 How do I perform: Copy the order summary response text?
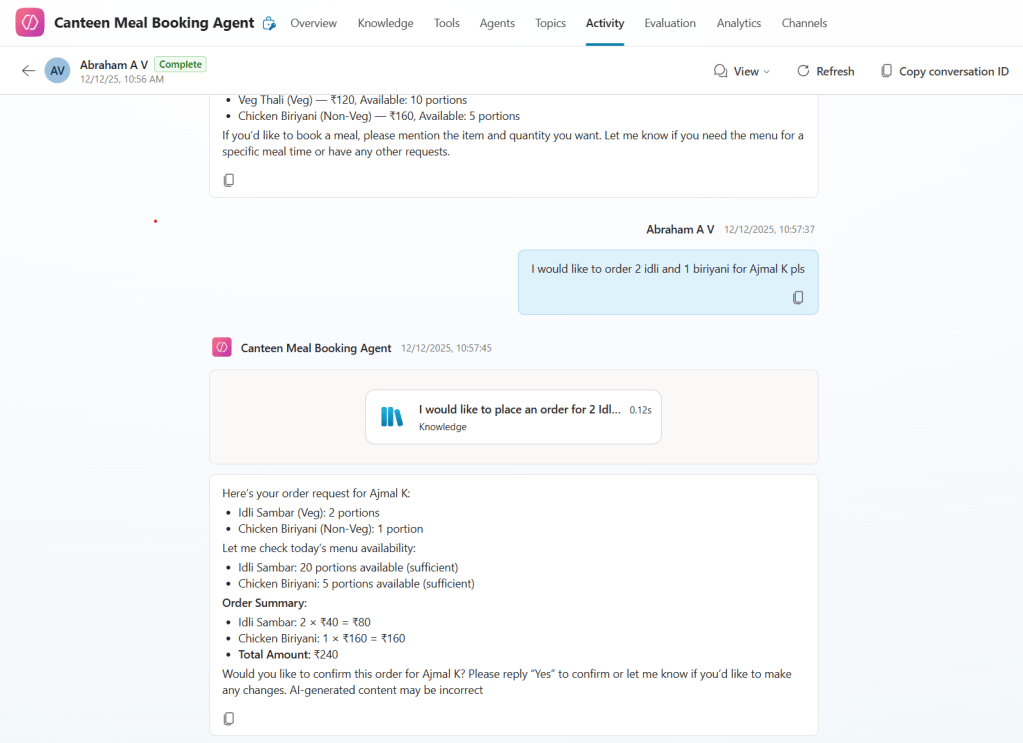(229, 719)
